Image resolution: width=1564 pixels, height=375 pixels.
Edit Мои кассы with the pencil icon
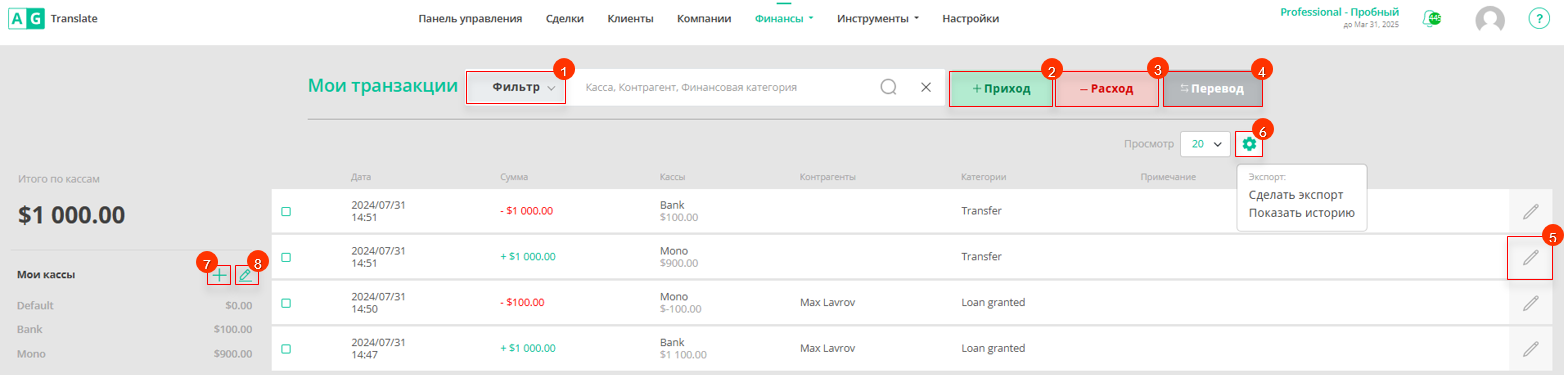[x=245, y=274]
